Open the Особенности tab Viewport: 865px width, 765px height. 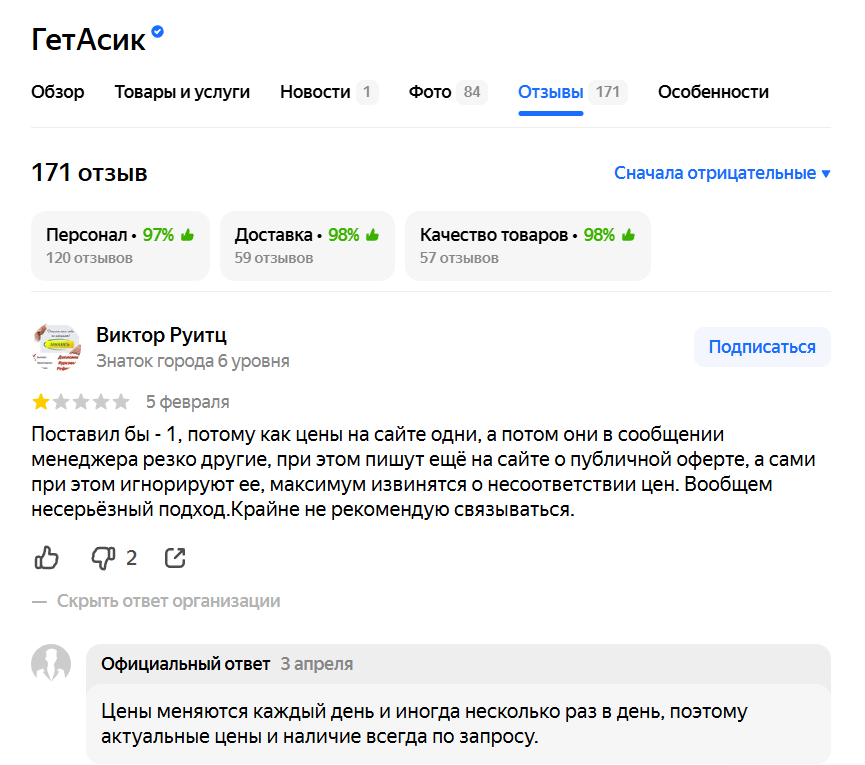coord(713,92)
